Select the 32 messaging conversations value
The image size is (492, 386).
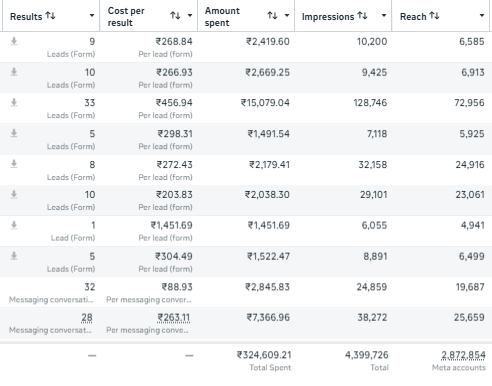[x=90, y=287]
